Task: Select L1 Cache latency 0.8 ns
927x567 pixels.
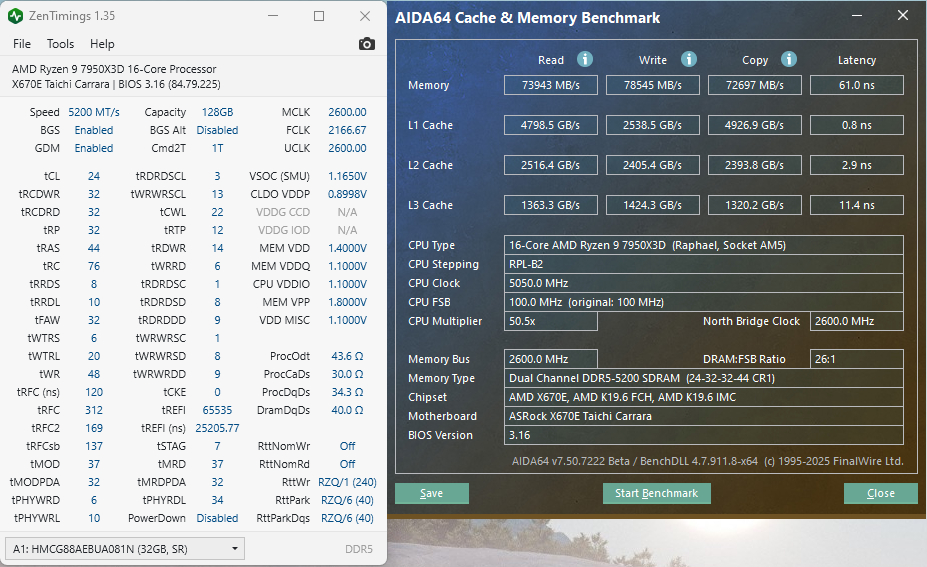Action: (x=857, y=125)
